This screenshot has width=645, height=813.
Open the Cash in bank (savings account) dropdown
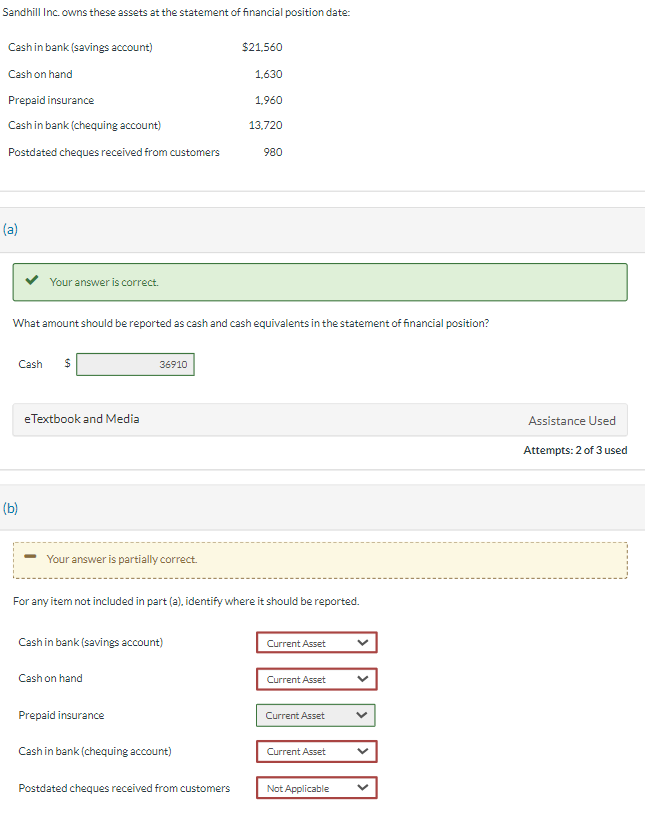pyautogui.click(x=316, y=642)
